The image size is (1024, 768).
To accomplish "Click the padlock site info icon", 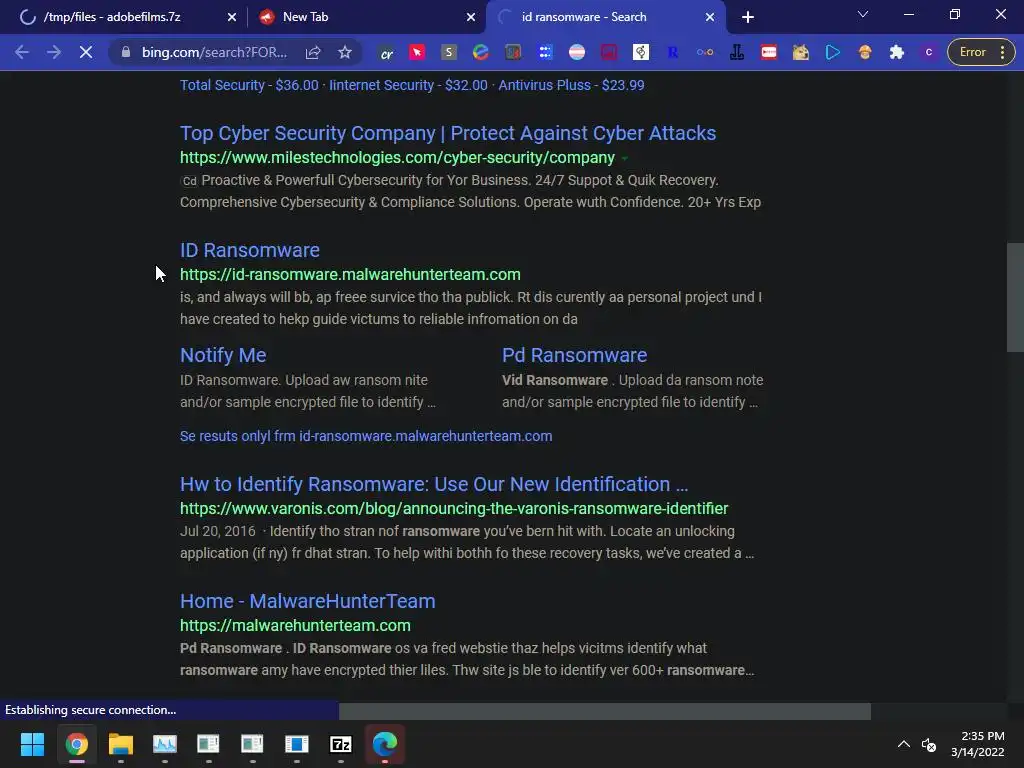I will [126, 52].
